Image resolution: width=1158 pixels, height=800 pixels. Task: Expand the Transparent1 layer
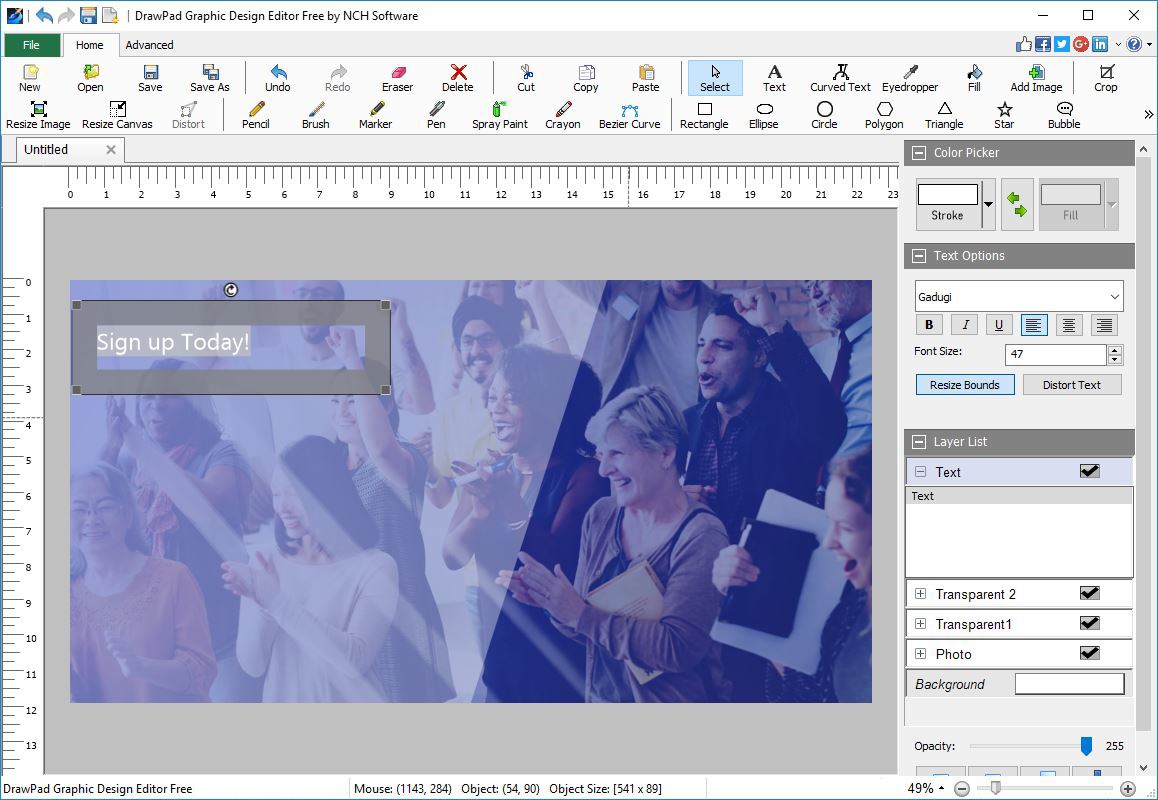[x=920, y=624]
